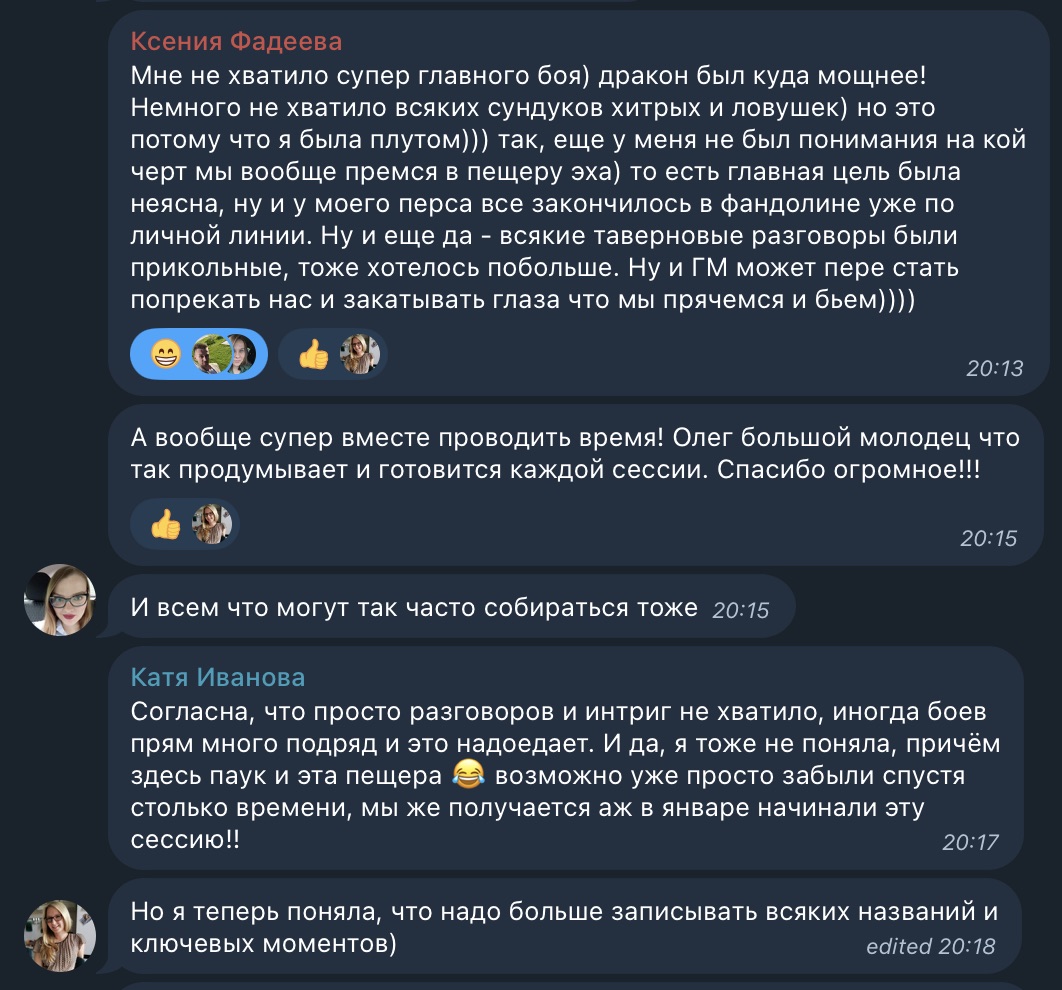Click the grinning face emoji icon
Screen dimensions: 1062x990
(x=166, y=354)
